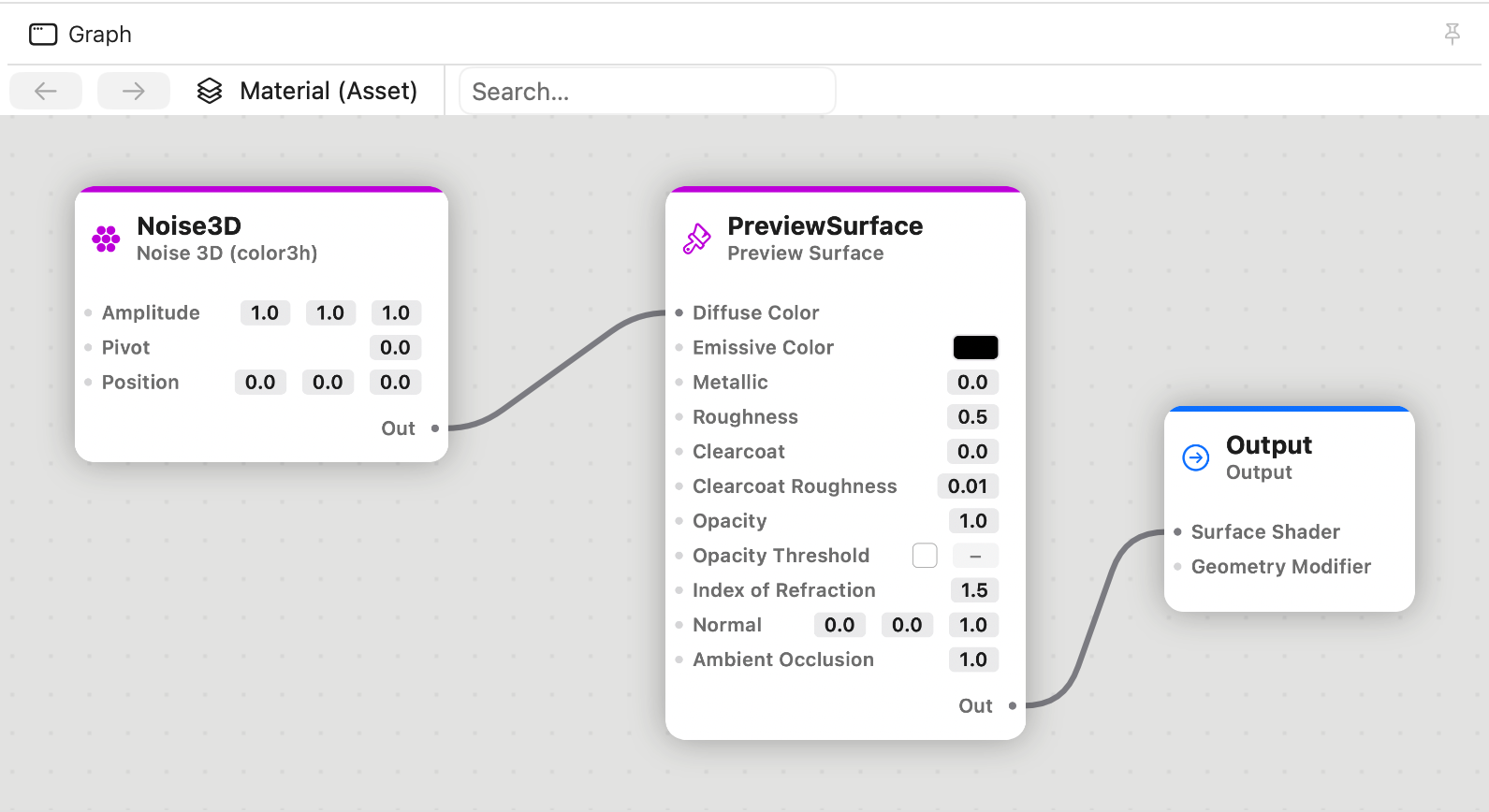Screen dimensions: 1489x812
Task: Click the Geometry Modifier label
Action: tap(1281, 566)
